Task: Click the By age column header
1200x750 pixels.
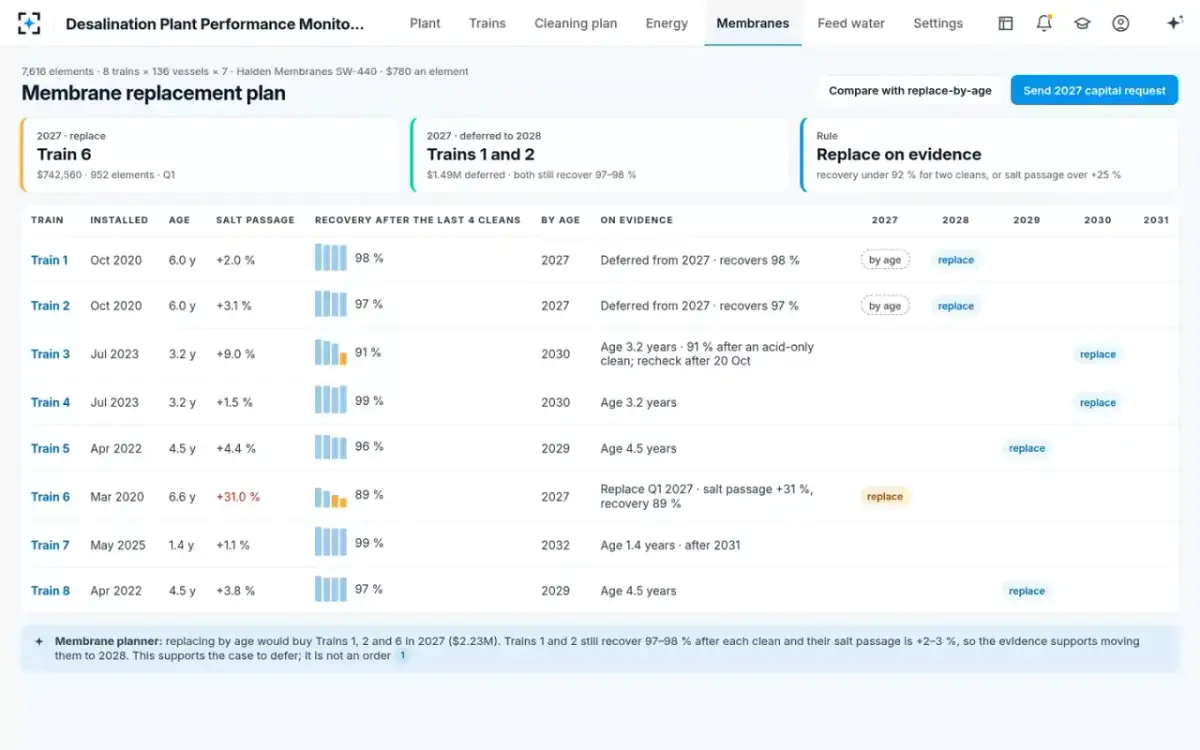Action: [x=560, y=220]
